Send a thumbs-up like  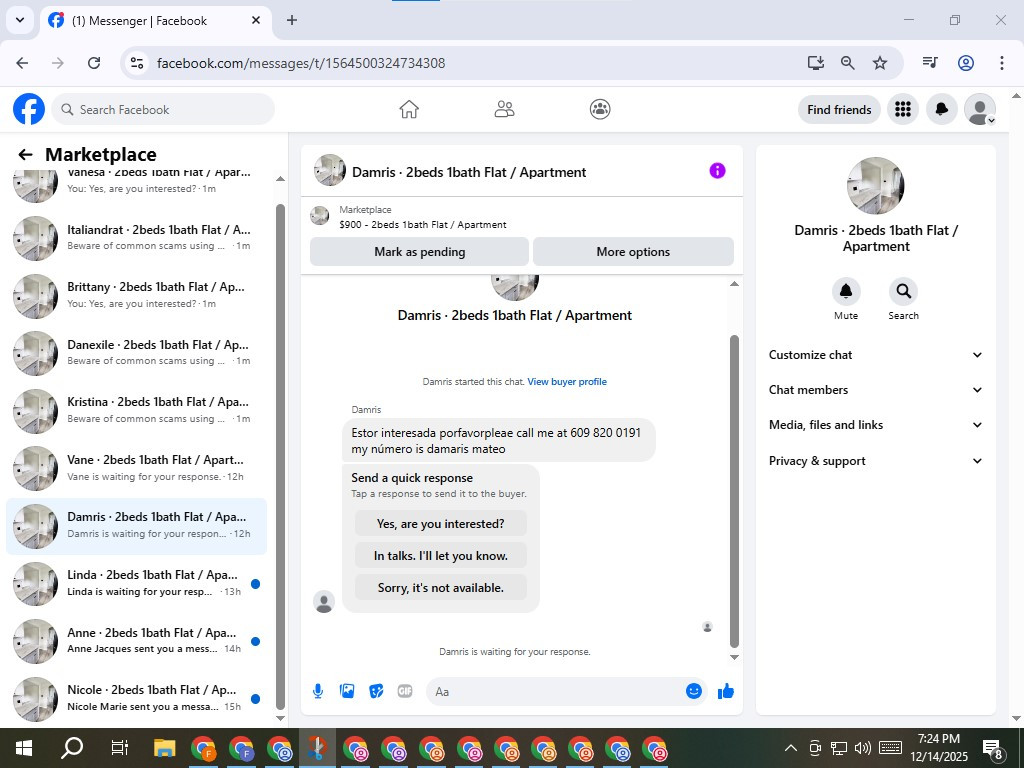(726, 691)
